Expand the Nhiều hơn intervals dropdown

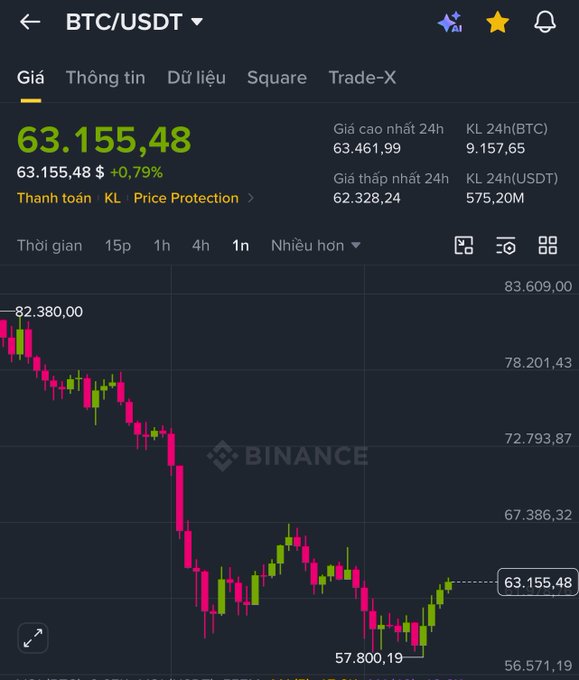click(x=316, y=246)
